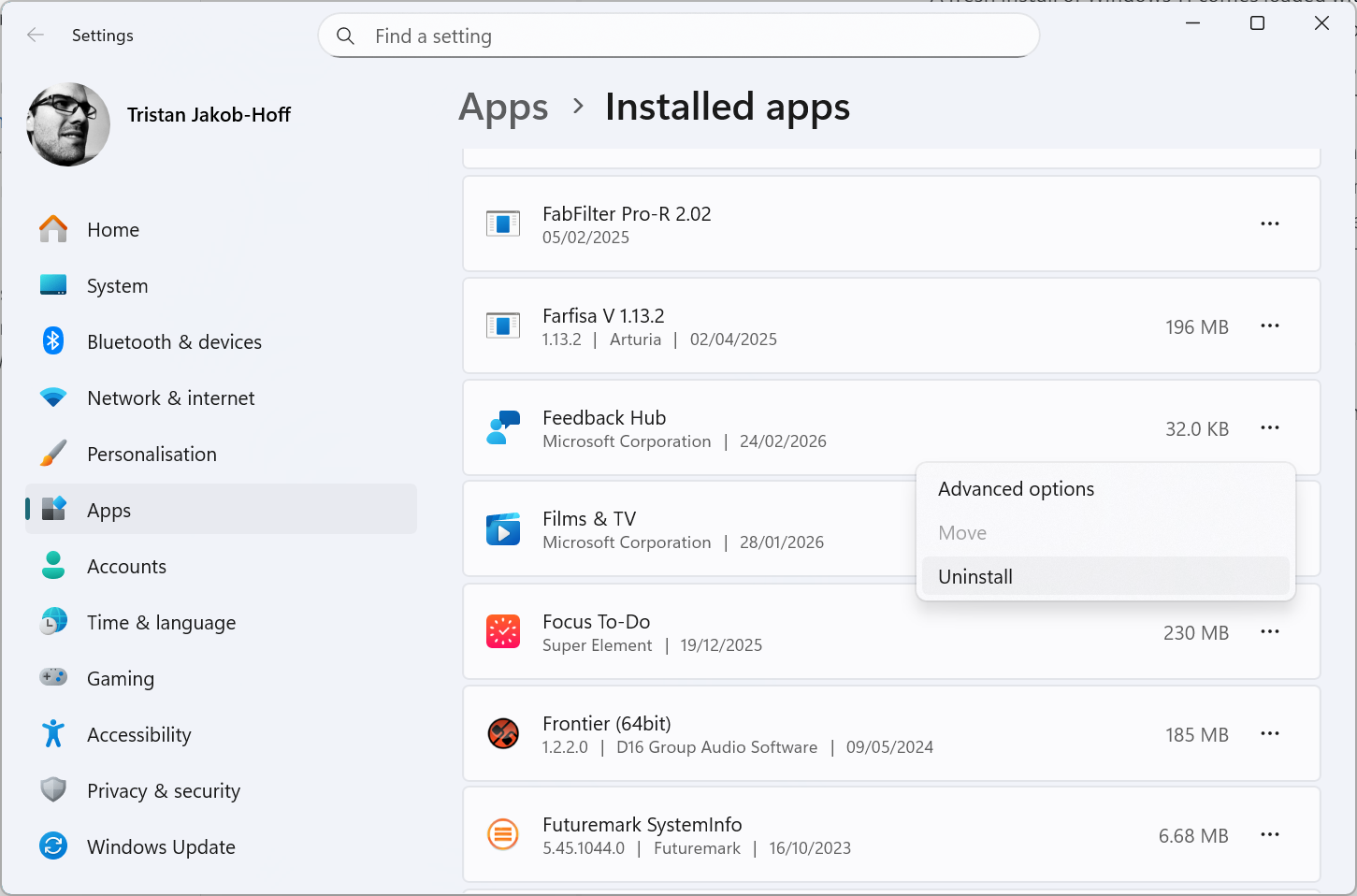Click the Feedback Hub app icon

point(503,428)
